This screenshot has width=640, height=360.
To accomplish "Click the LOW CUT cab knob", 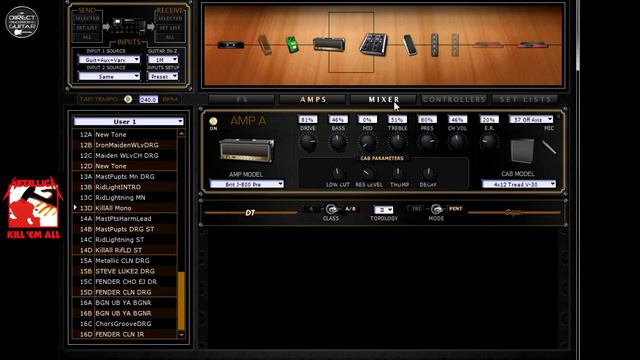I will point(337,173).
